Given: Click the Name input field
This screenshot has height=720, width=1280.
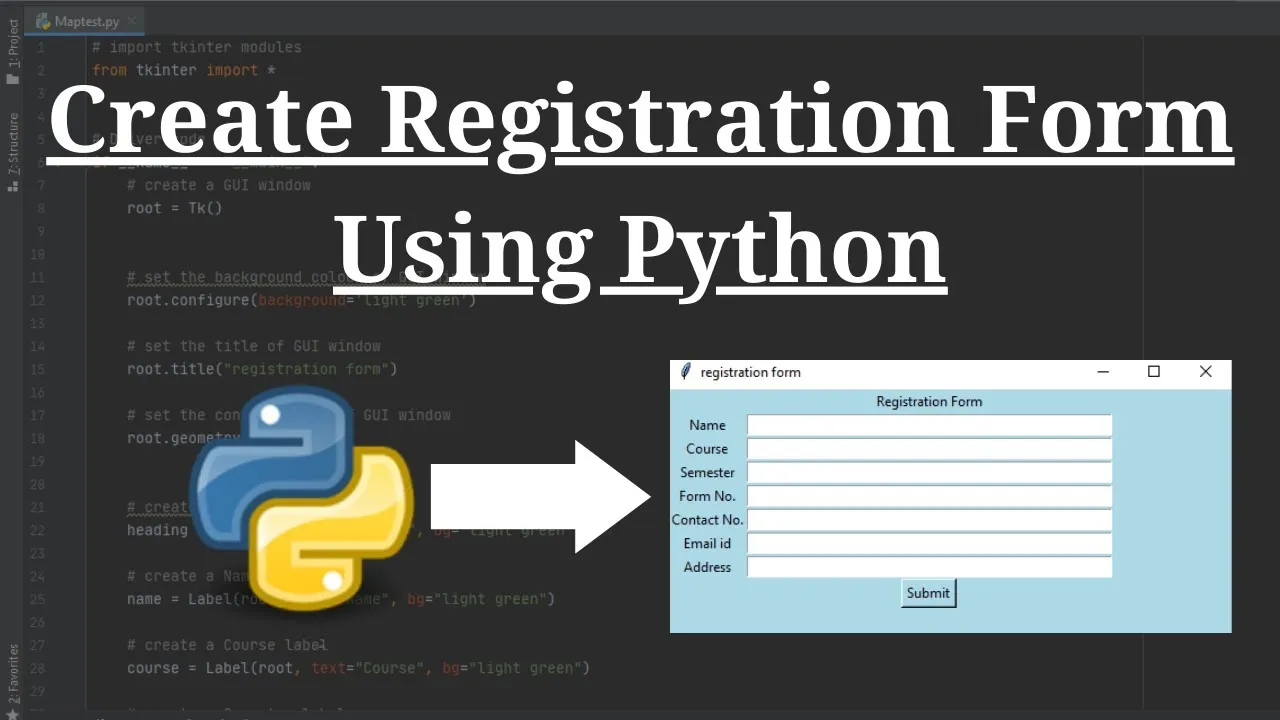Looking at the screenshot, I should [x=929, y=425].
